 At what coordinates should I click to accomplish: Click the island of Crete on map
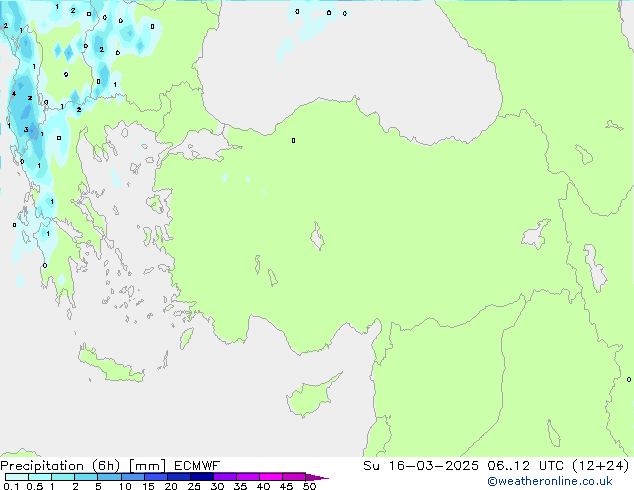[111, 365]
